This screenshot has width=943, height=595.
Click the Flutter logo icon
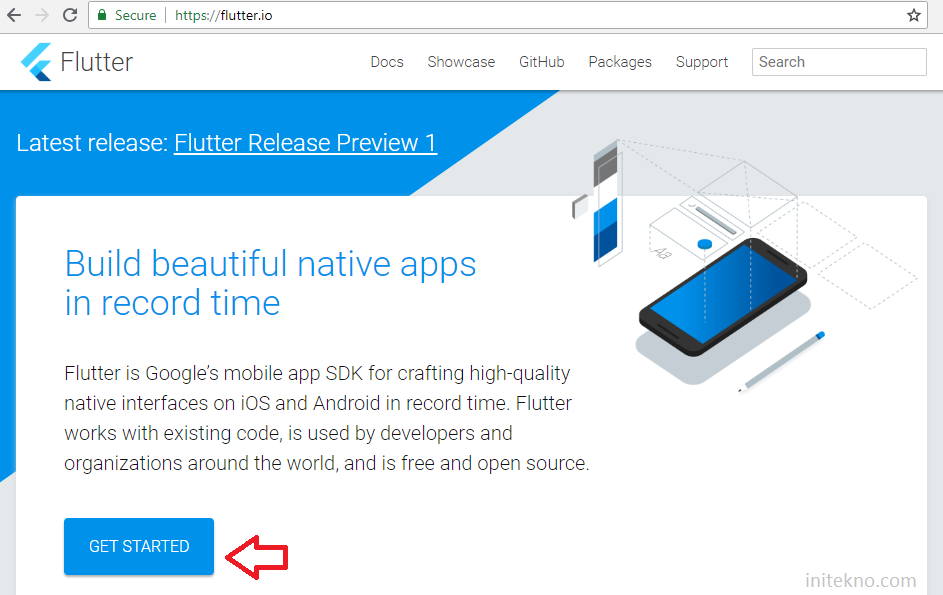point(34,62)
